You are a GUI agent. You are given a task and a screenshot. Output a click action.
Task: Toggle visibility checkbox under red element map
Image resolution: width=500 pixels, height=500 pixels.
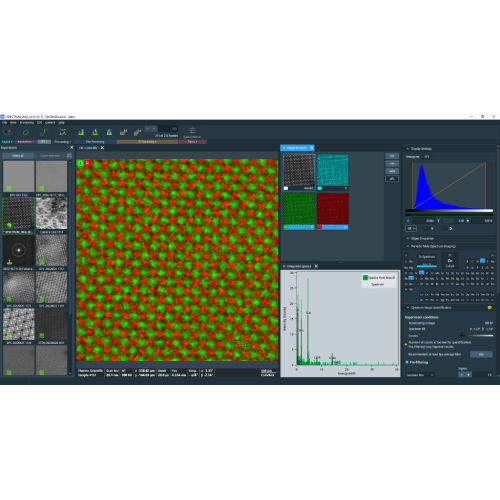(x=345, y=227)
